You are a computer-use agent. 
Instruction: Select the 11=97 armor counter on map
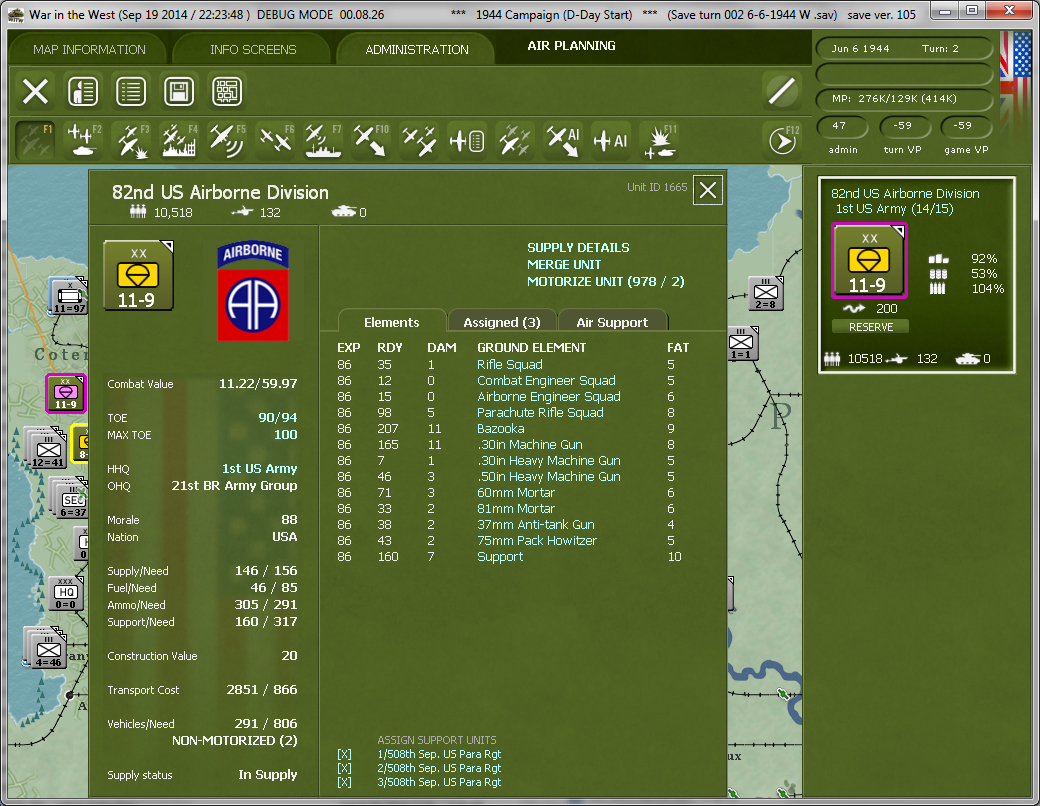pyautogui.click(x=69, y=296)
